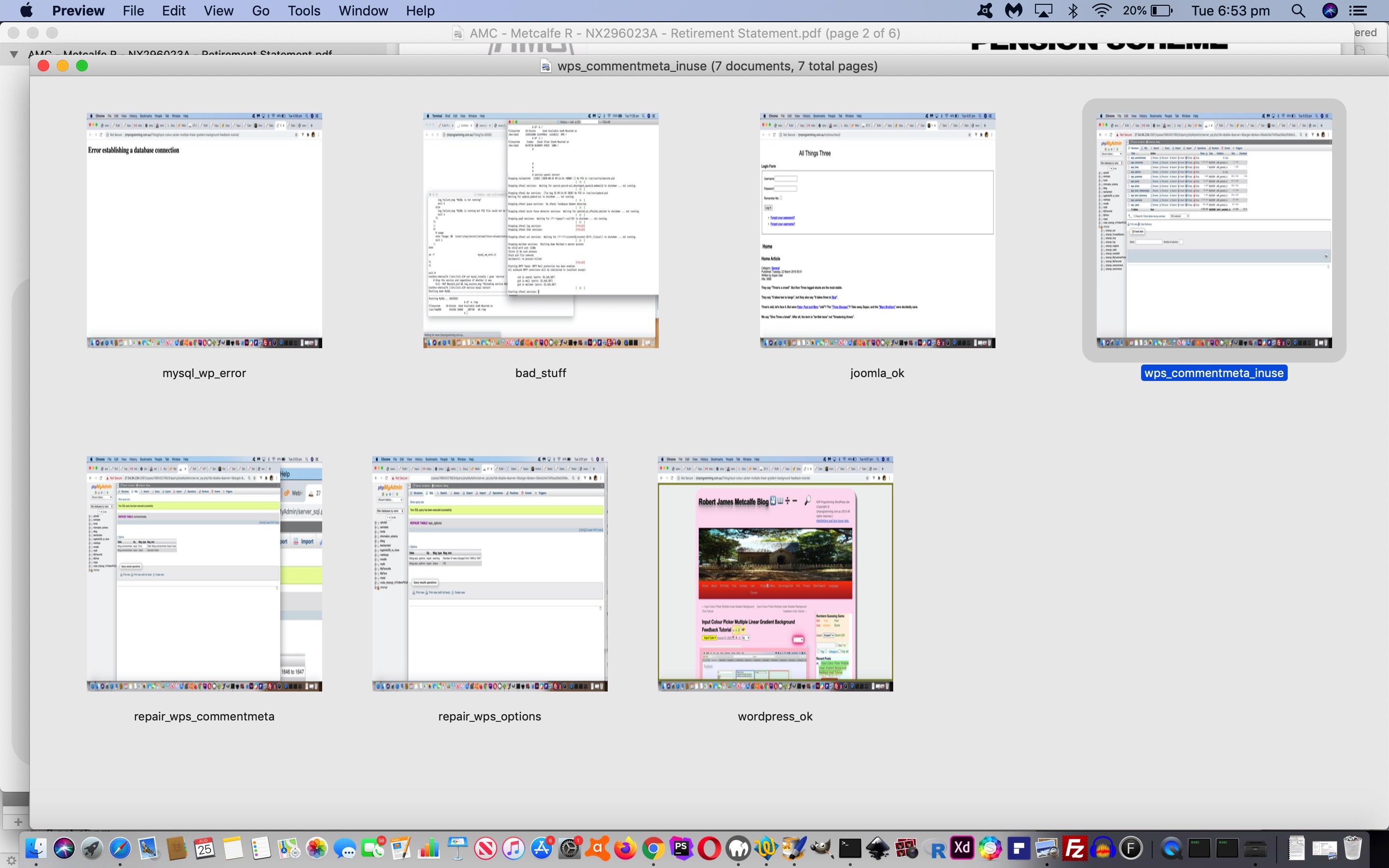The image size is (1389, 868).
Task: Open Wi-Fi status menu
Action: point(1102,10)
